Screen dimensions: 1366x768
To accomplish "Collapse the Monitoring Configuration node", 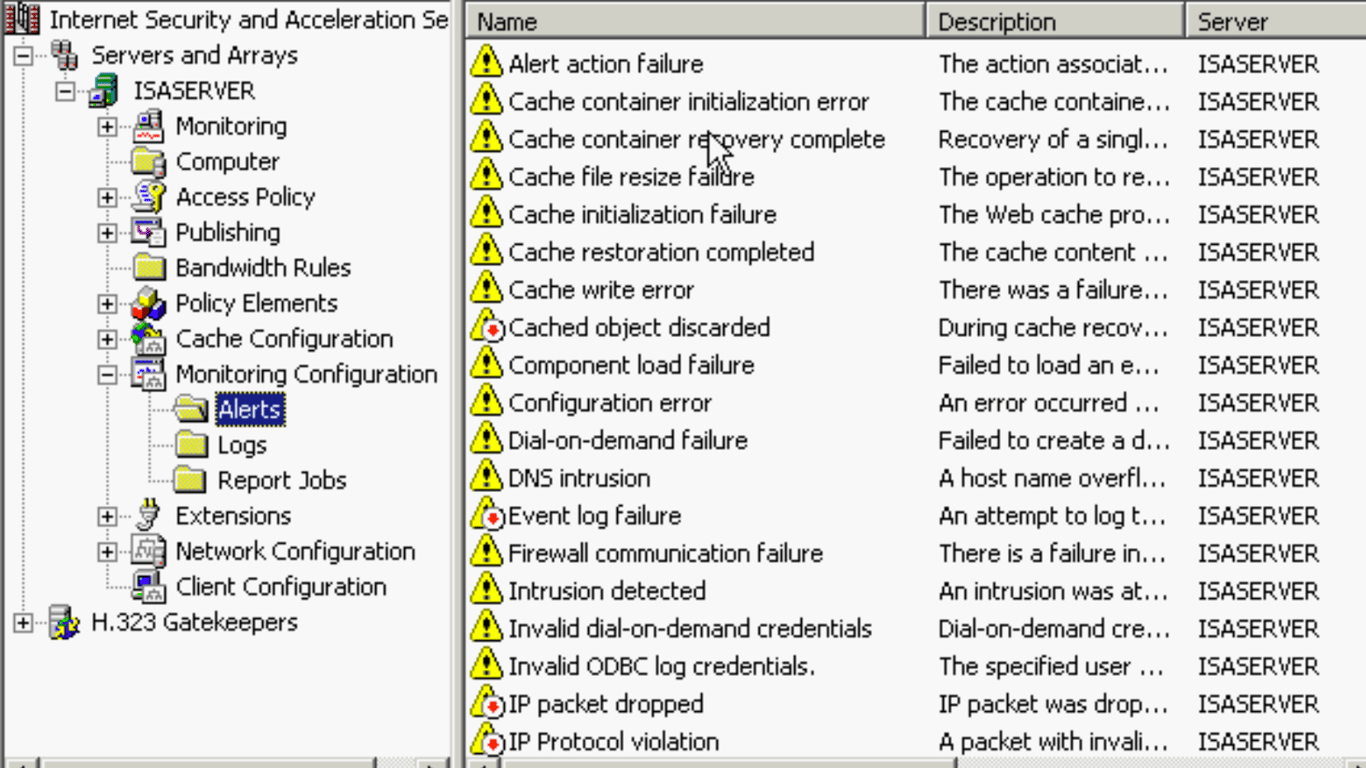I will 107,375.
